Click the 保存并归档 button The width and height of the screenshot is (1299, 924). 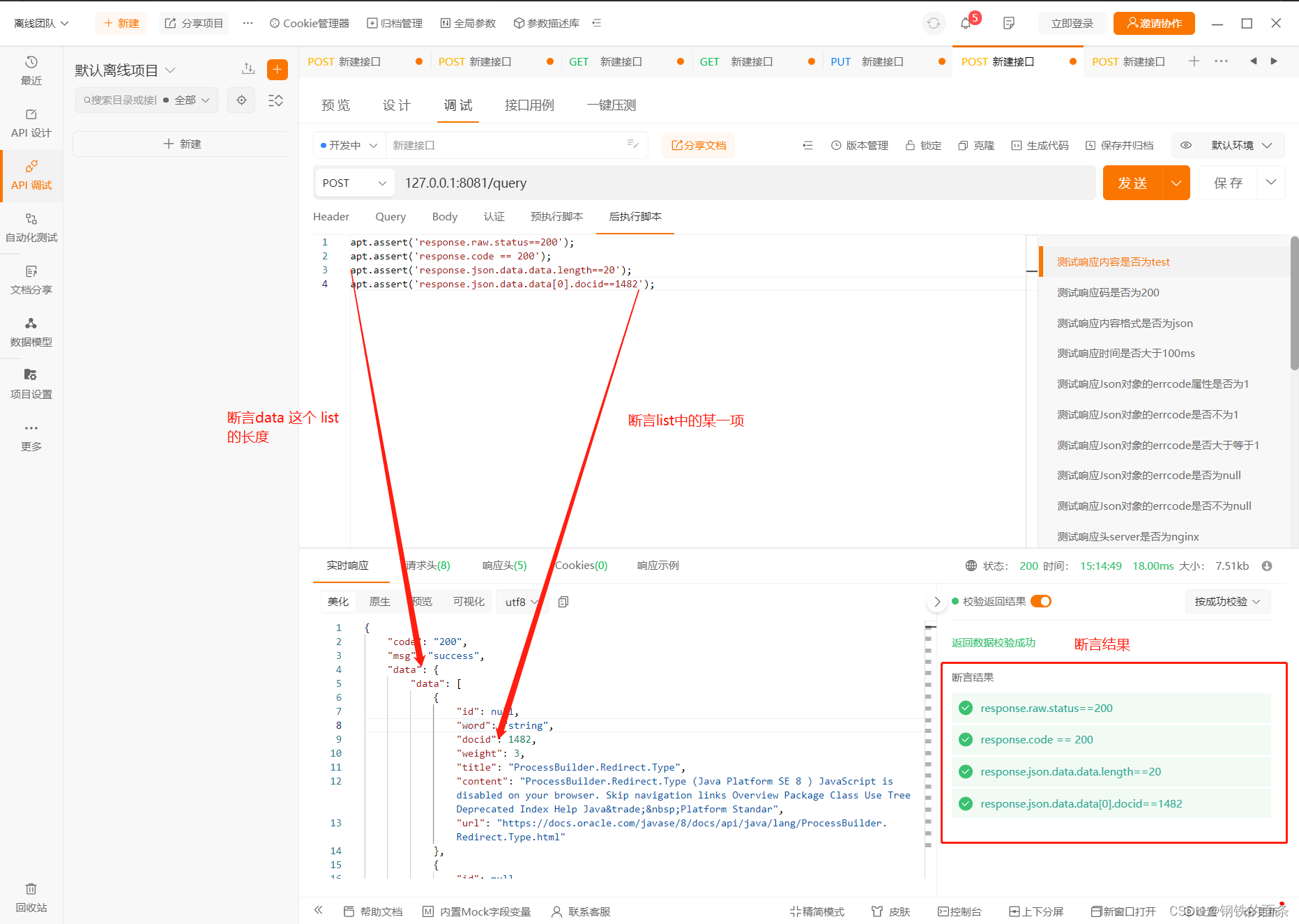coord(1119,145)
